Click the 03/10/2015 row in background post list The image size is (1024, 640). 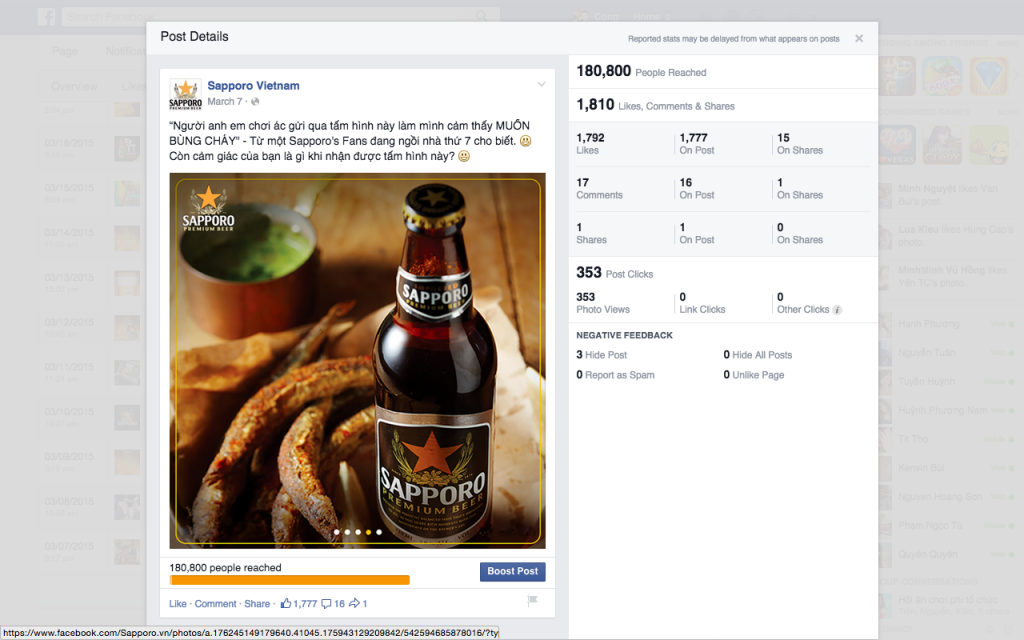point(91,417)
